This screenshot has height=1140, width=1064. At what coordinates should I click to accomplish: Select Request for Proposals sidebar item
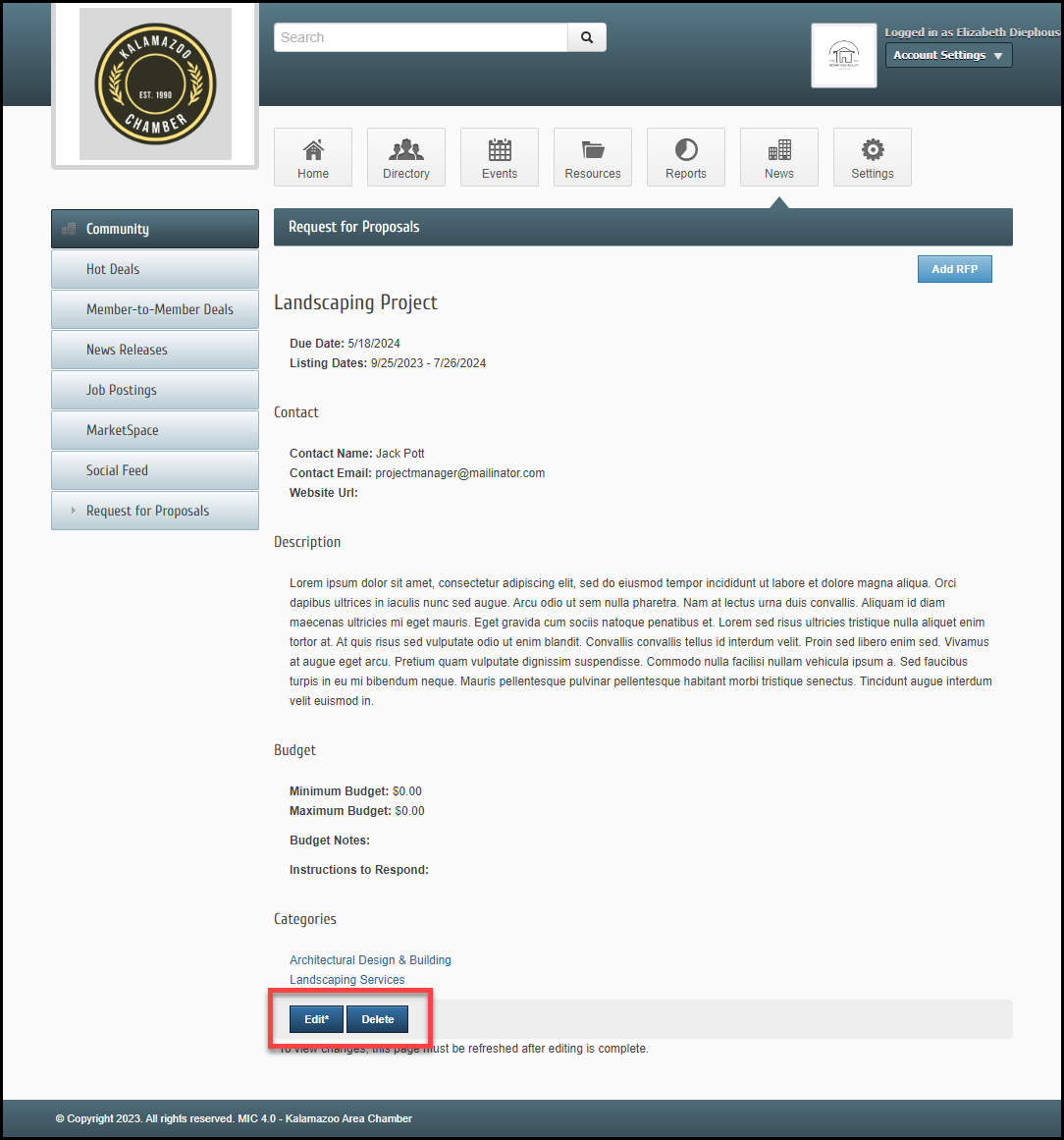click(x=155, y=511)
